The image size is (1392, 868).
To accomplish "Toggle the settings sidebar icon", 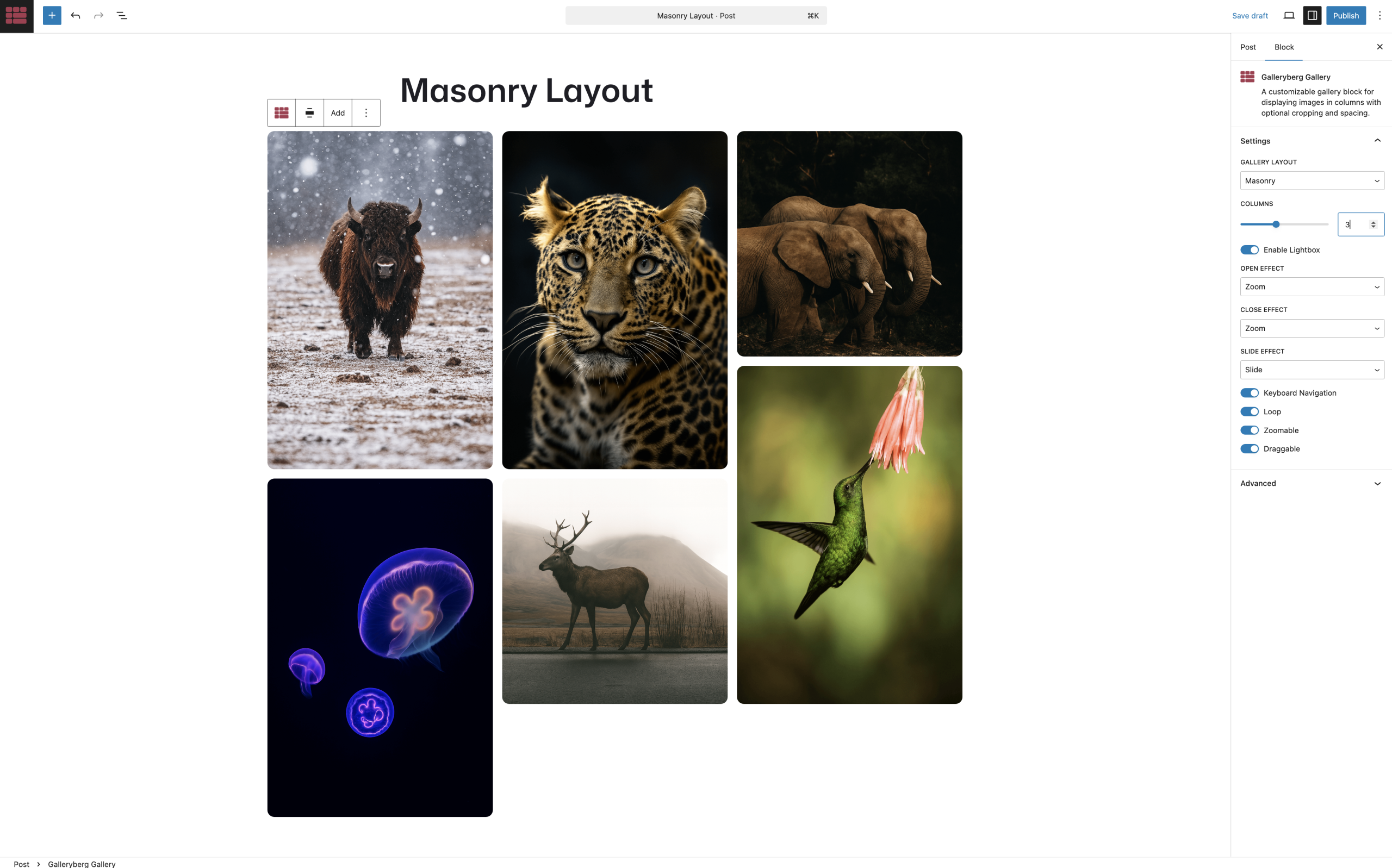I will 1312,16.
